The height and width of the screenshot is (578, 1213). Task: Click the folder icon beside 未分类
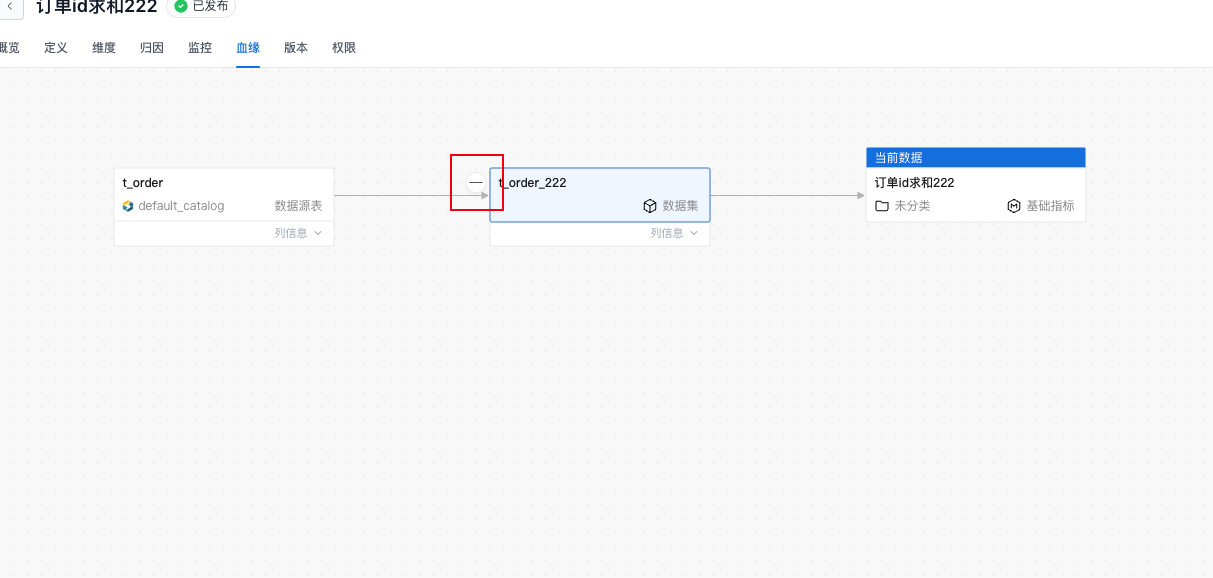click(x=882, y=206)
